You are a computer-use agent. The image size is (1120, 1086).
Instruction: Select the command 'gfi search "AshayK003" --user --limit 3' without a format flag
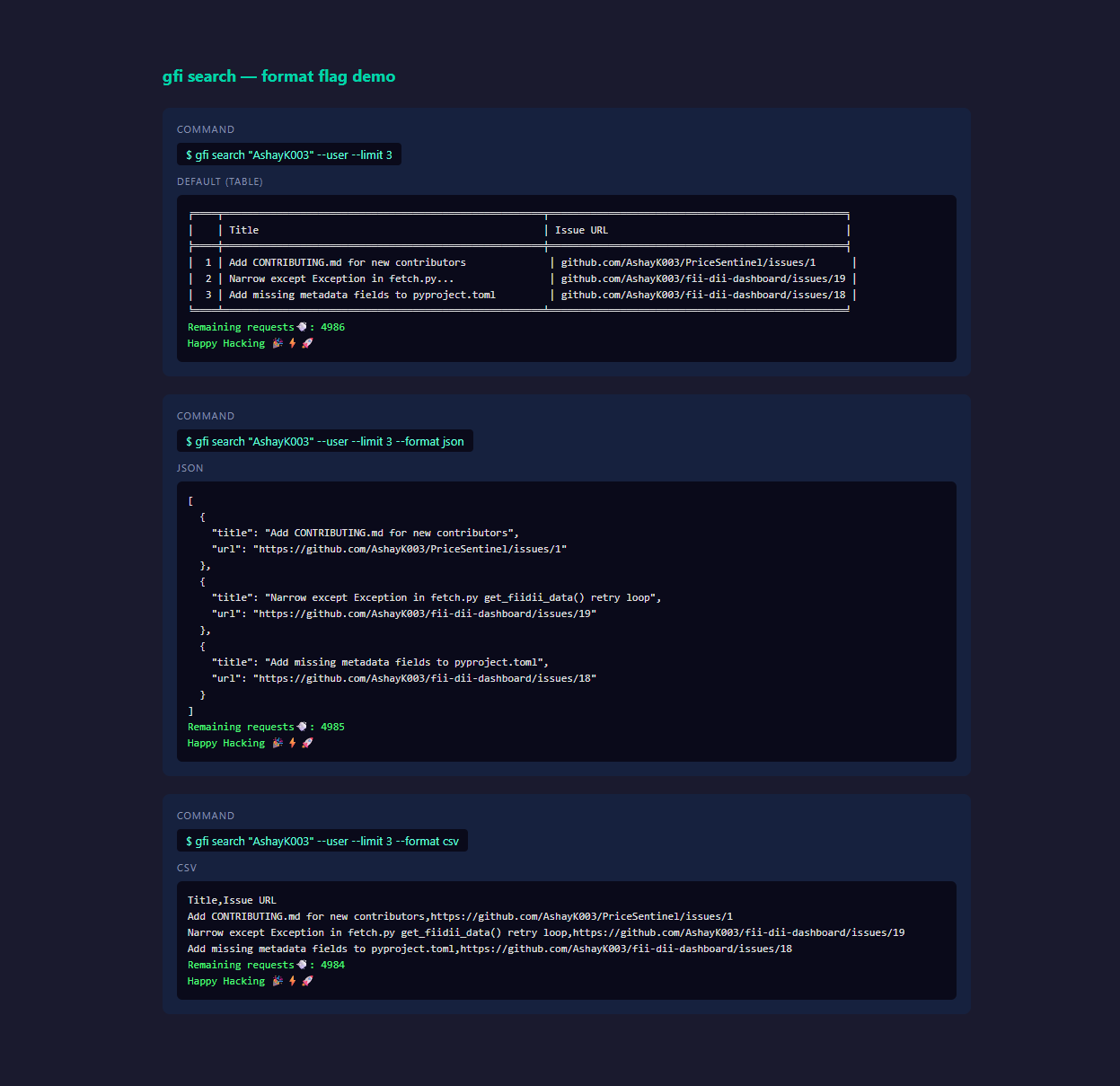(x=289, y=155)
